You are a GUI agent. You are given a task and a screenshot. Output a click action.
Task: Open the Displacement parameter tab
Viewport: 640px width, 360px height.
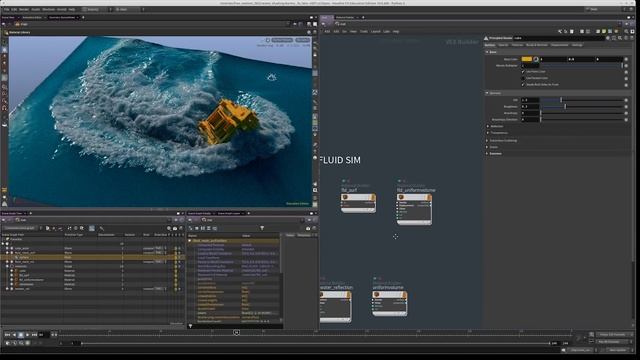click(x=559, y=45)
